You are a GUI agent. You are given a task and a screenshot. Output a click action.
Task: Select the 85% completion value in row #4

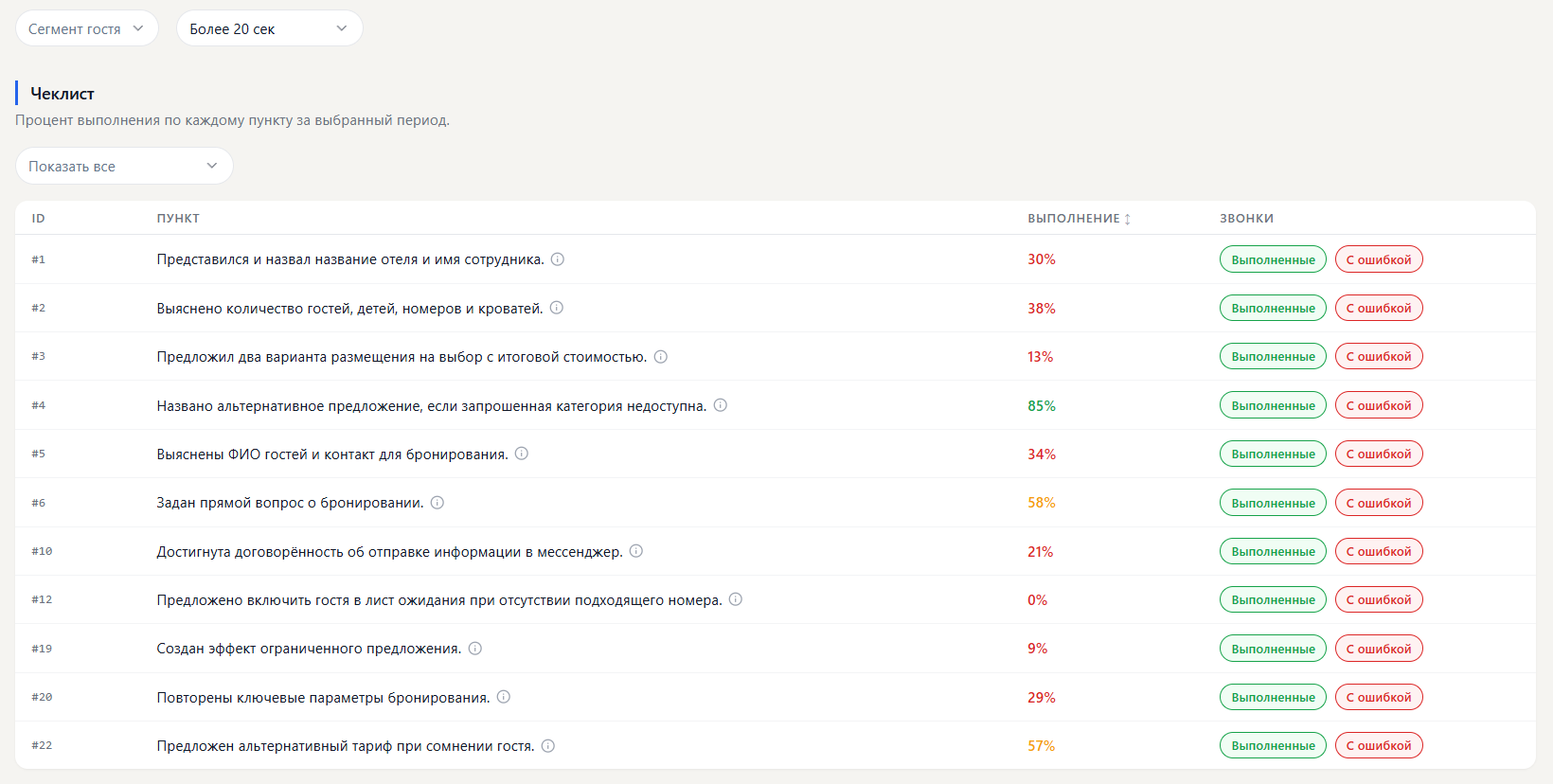(x=1042, y=406)
